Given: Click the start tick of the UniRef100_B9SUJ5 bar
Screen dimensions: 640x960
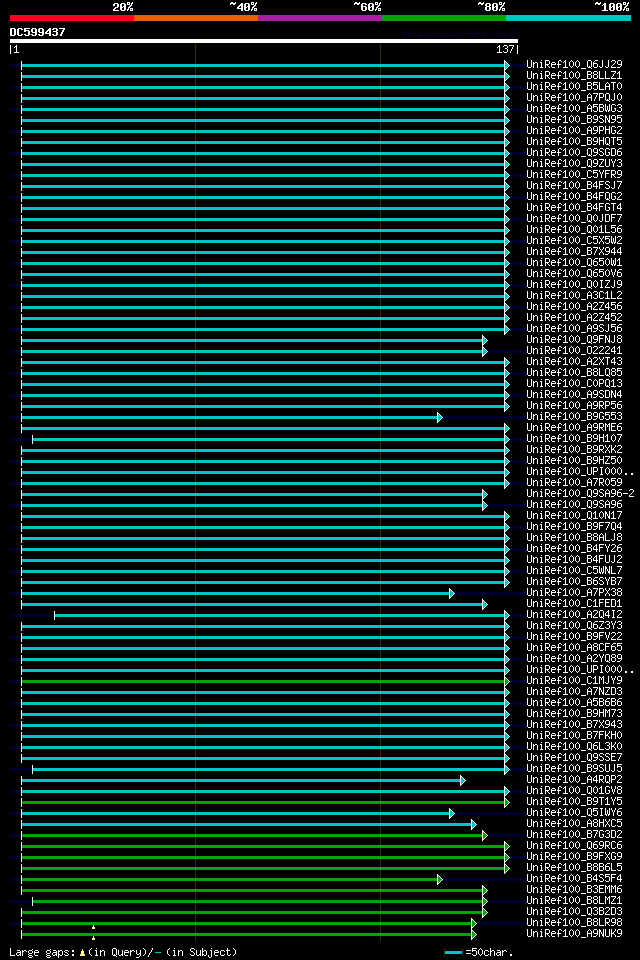Looking at the screenshot, I should [32, 770].
